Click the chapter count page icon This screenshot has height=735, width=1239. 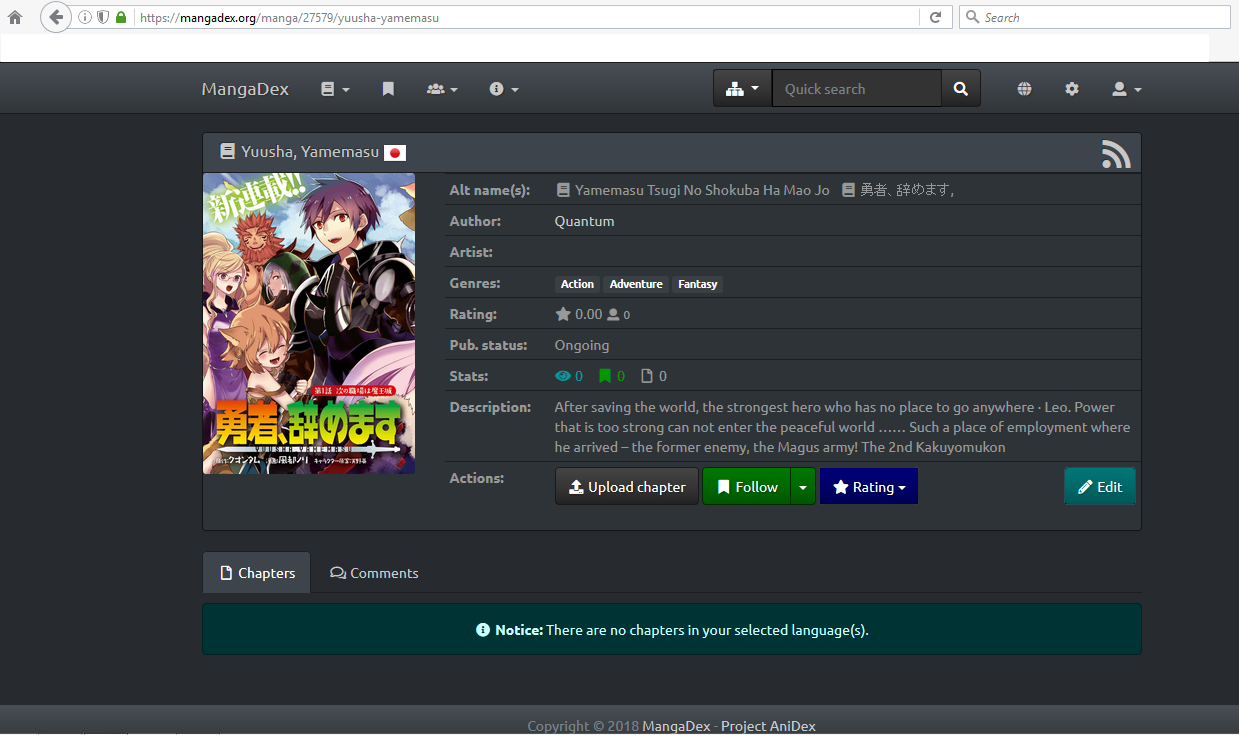(644, 376)
